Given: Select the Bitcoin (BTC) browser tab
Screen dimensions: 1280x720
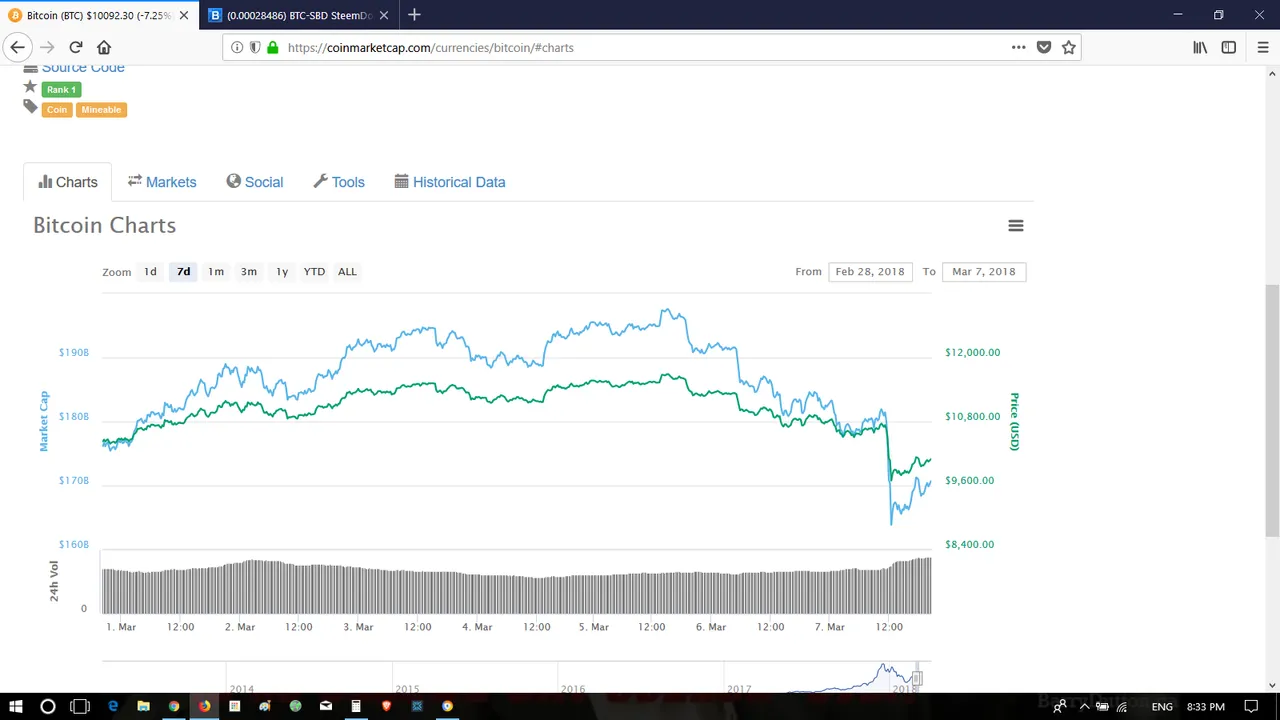Looking at the screenshot, I should [x=98, y=15].
